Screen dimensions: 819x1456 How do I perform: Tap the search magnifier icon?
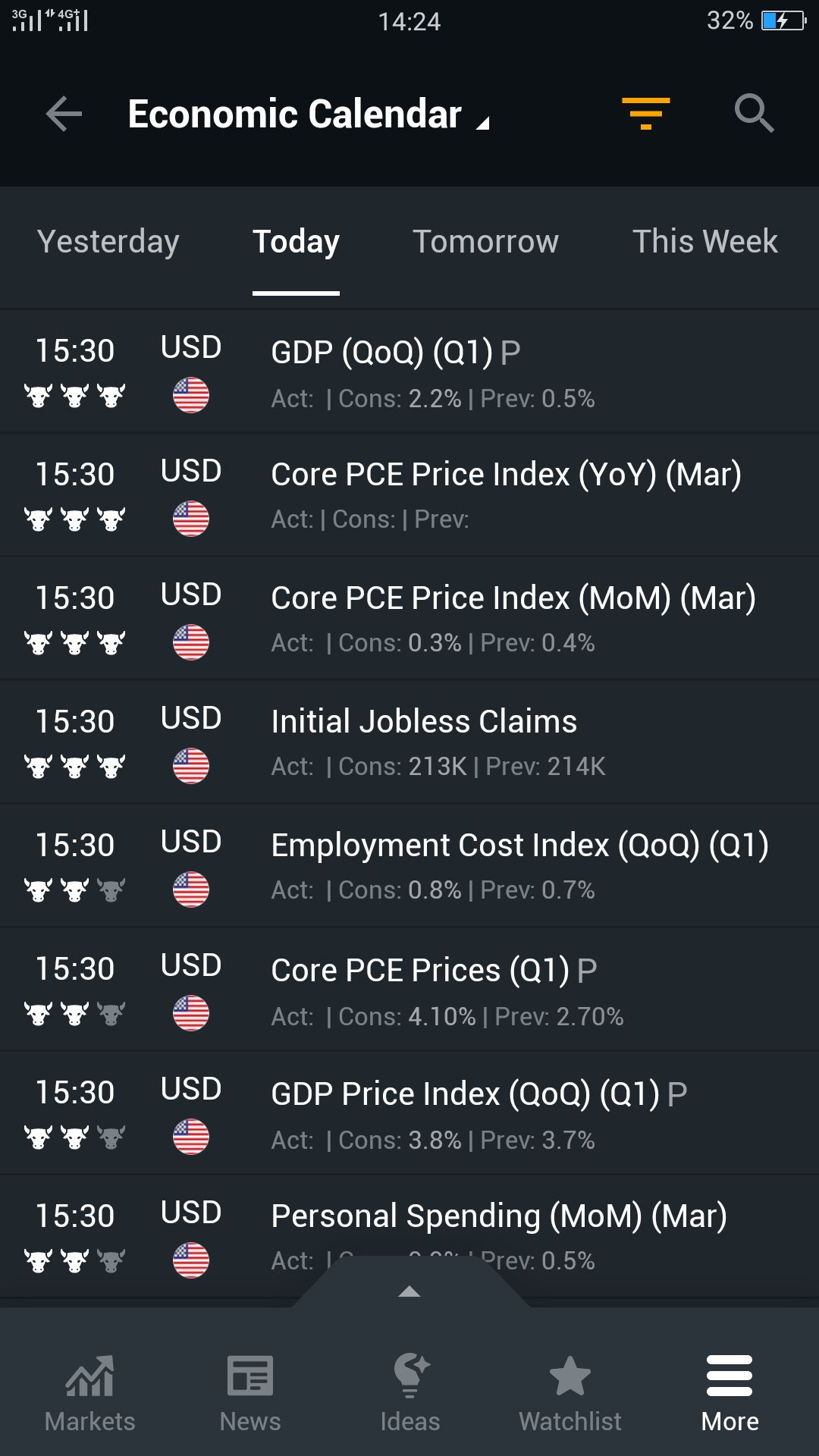pos(754,114)
